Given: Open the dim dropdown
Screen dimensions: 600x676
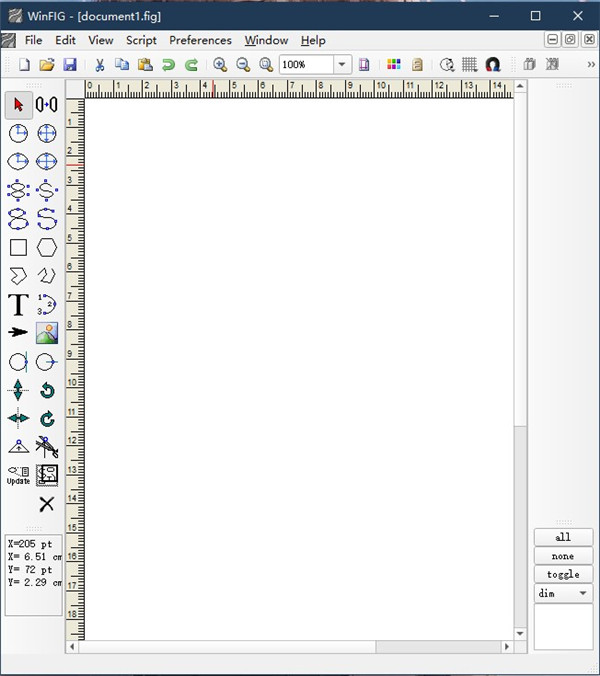Looking at the screenshot, I should (x=563, y=594).
